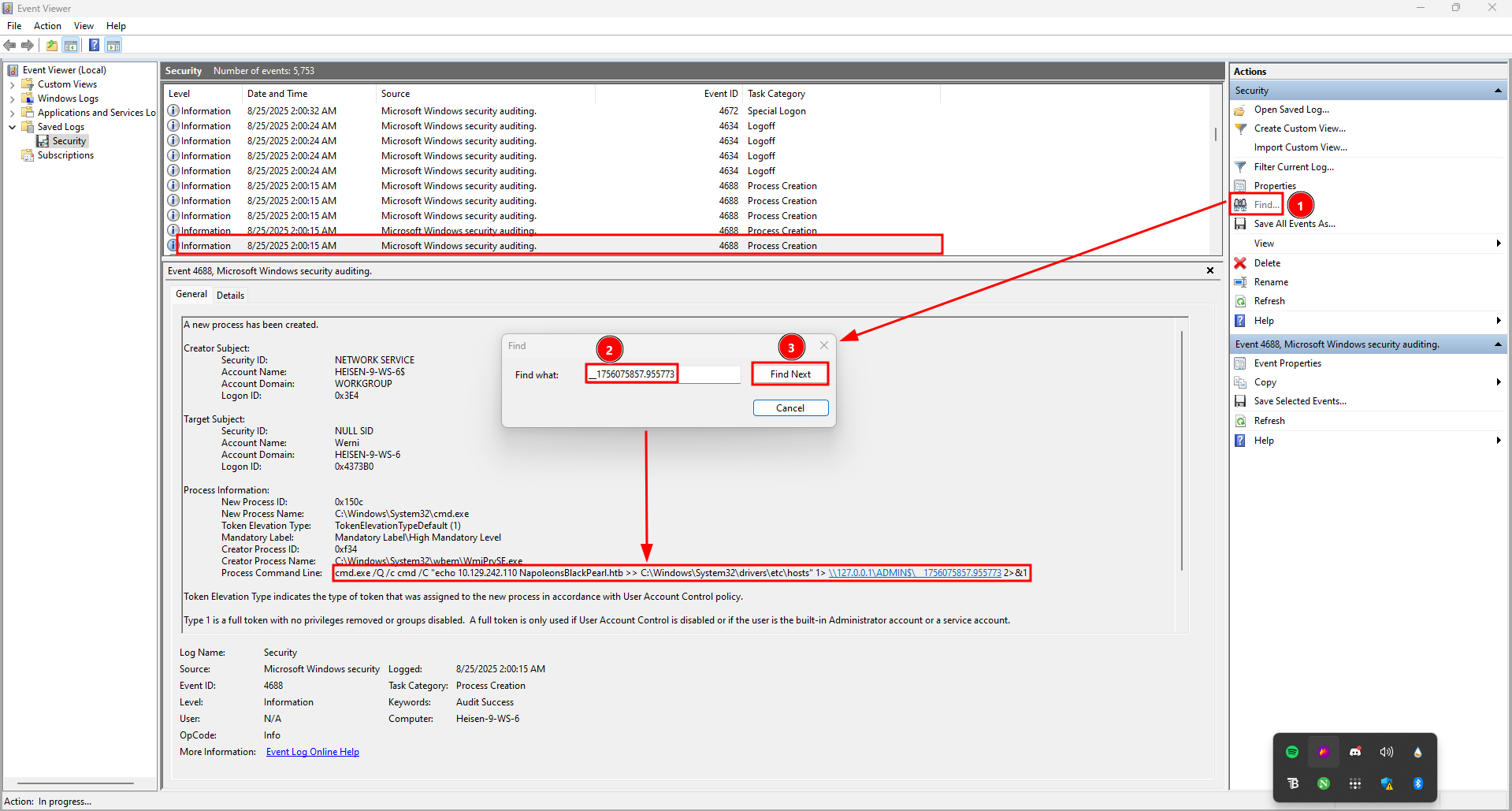Cancel the Find dialog
Viewport: 1512px width, 811px height.
[790, 407]
